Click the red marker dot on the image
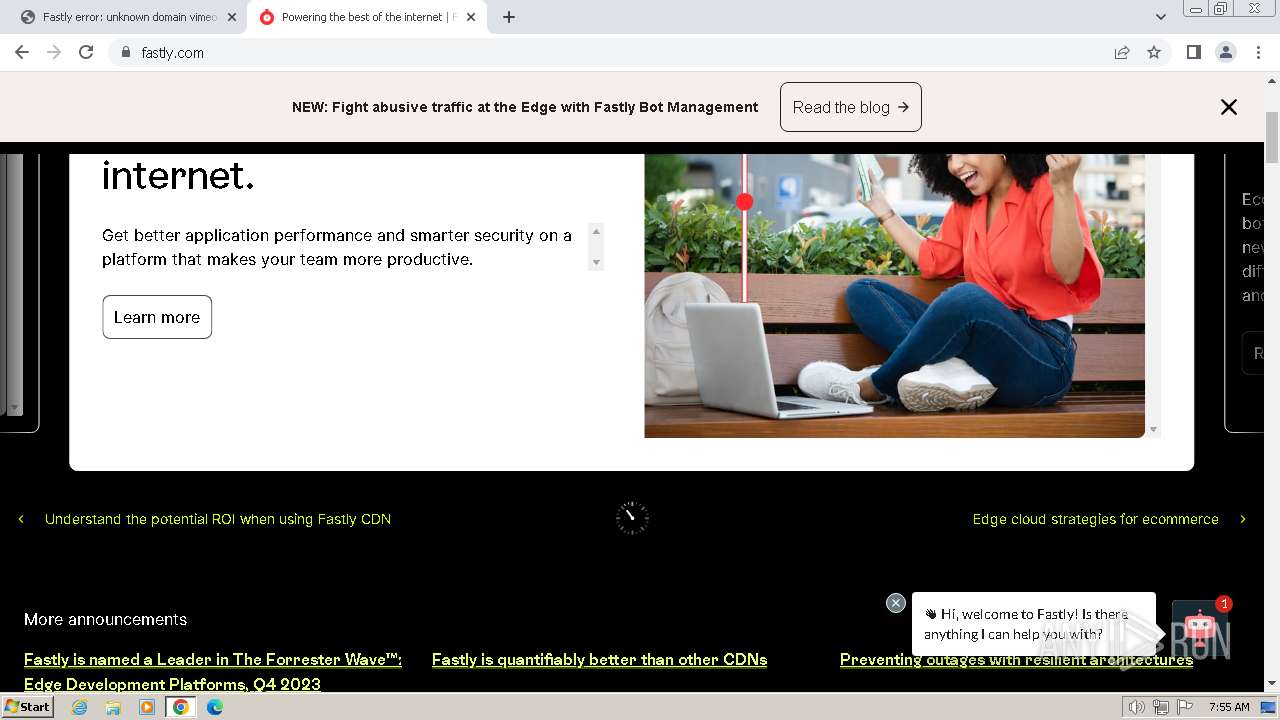Viewport: 1280px width, 720px height. [744, 202]
